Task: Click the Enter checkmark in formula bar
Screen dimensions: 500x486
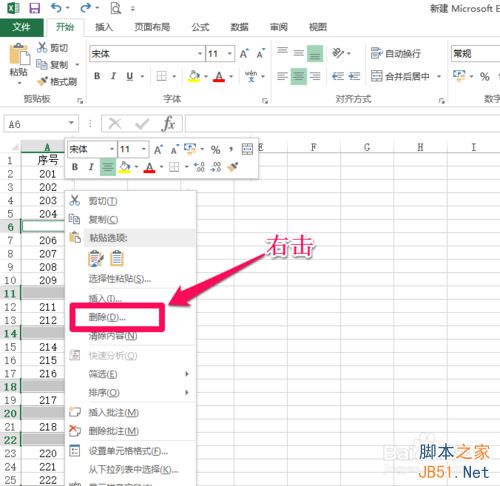Action: tap(142, 124)
